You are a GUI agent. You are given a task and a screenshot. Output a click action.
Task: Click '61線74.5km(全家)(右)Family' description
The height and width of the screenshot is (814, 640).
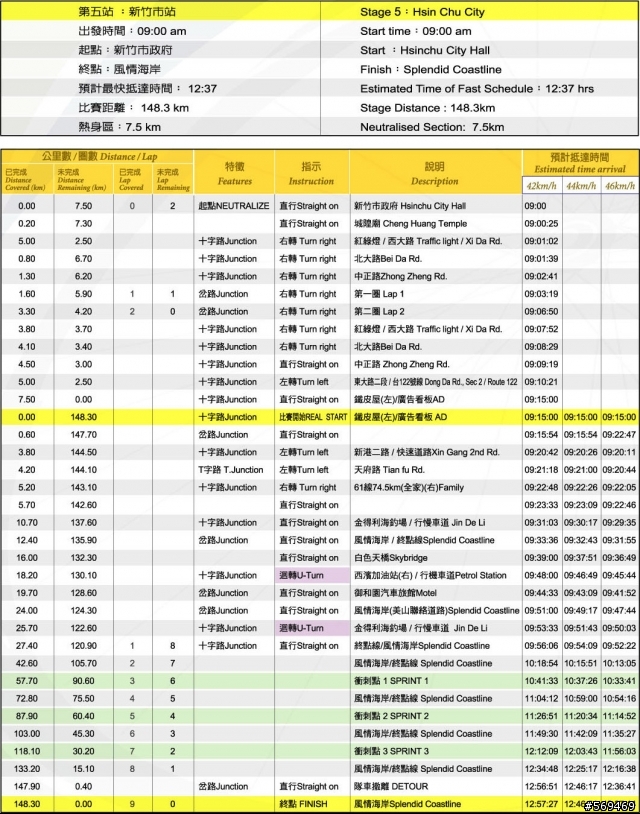pyautogui.click(x=409, y=487)
